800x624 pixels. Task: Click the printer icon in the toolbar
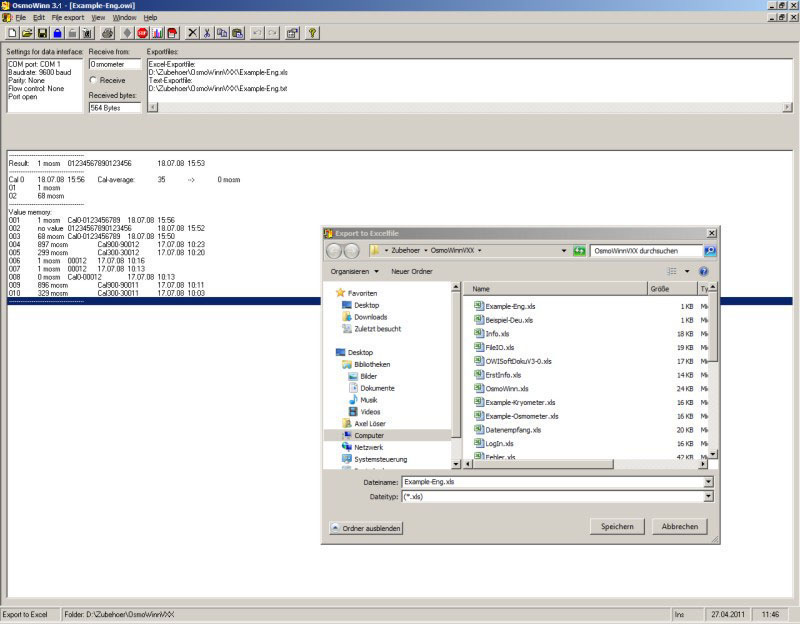point(108,33)
